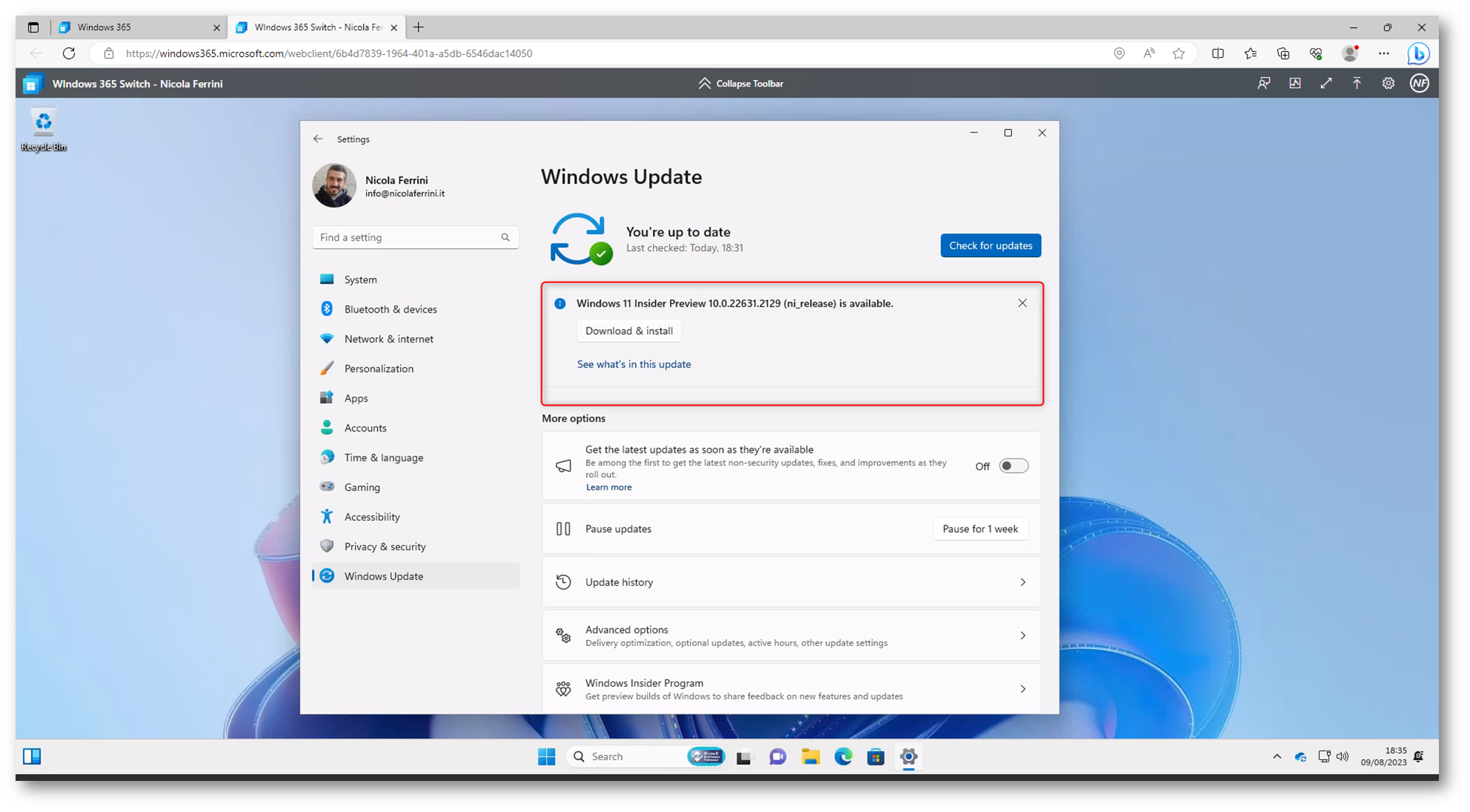Open See what's in this update link
The height and width of the screenshot is (812, 1470).
click(x=633, y=364)
